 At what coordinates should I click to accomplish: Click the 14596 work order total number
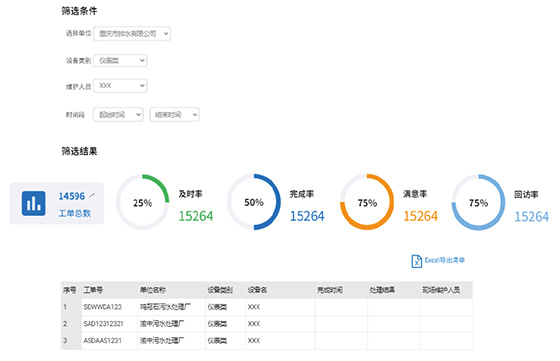point(72,196)
